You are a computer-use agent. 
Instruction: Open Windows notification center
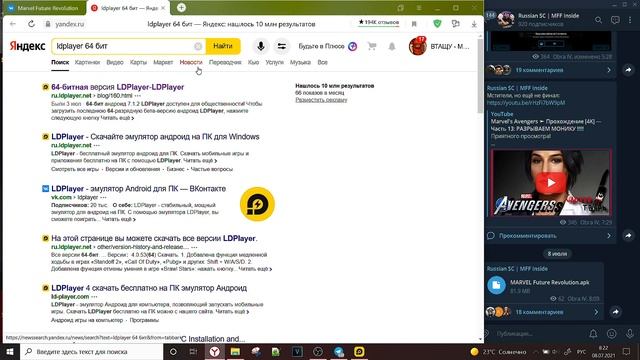coord(627,351)
